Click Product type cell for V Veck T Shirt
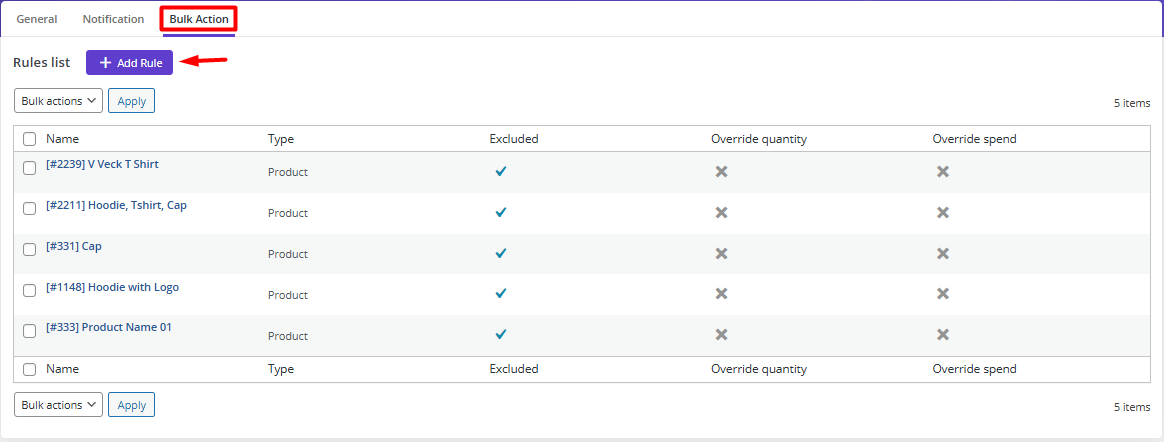Viewport: 1164px width, 442px height. (288, 172)
